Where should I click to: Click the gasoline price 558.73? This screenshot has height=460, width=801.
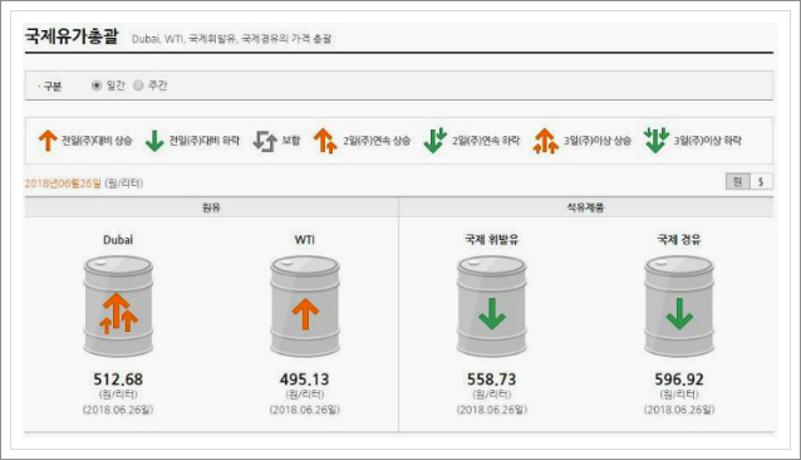coord(492,379)
